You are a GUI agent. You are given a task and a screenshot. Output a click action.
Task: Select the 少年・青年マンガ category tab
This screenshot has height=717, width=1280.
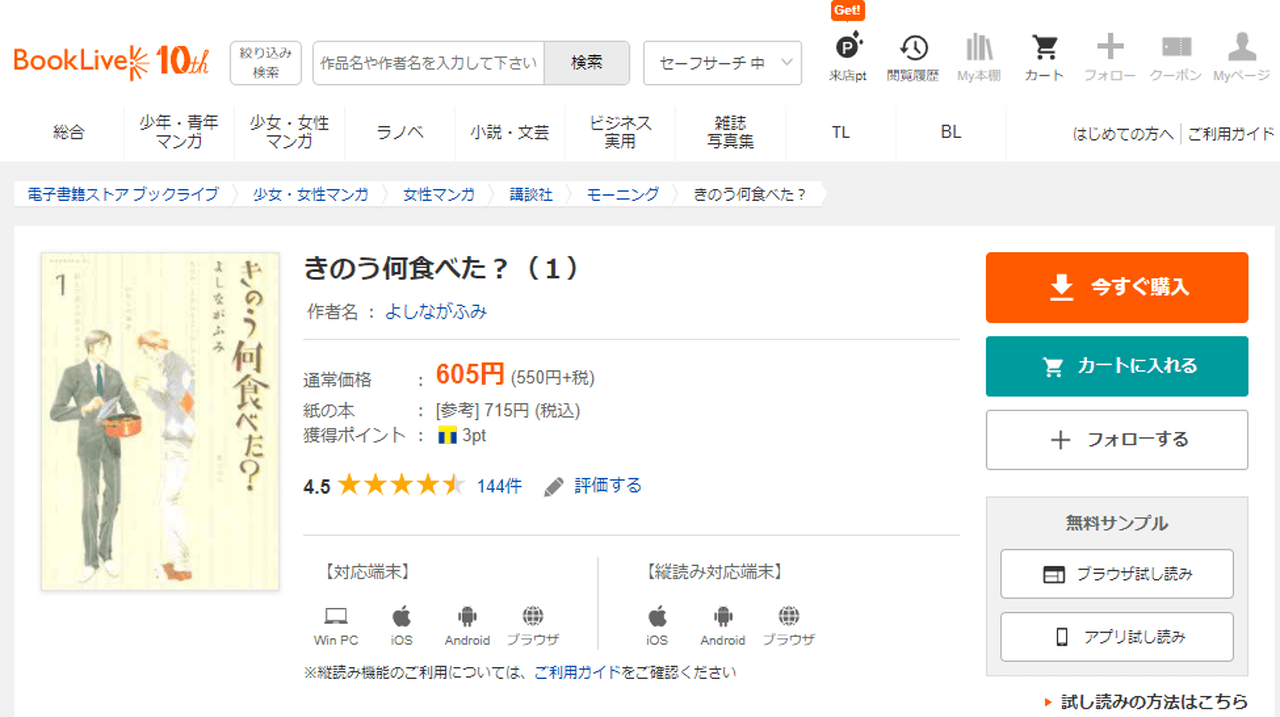click(x=179, y=132)
